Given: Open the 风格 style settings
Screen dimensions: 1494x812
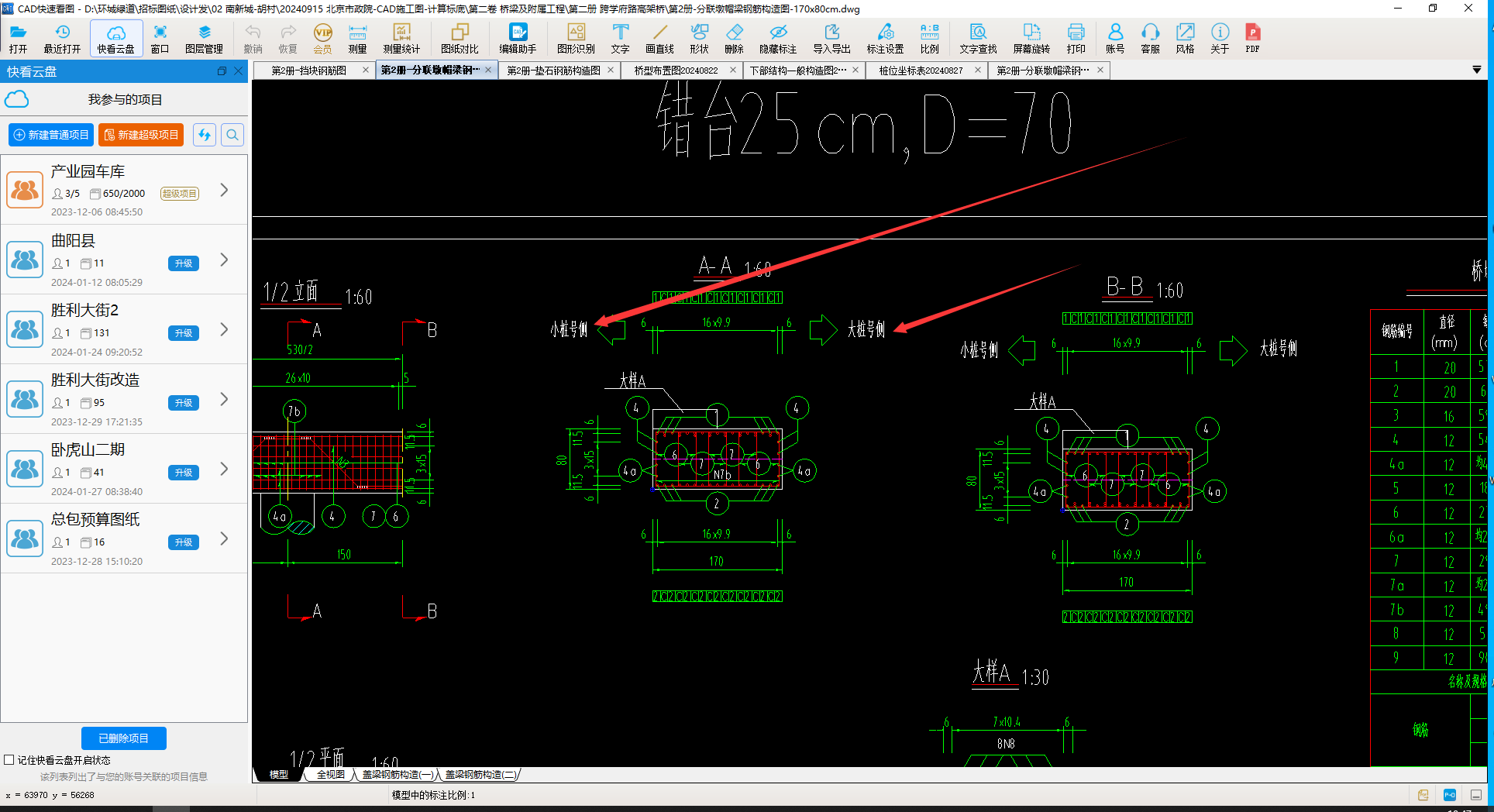Looking at the screenshot, I should 1185,38.
